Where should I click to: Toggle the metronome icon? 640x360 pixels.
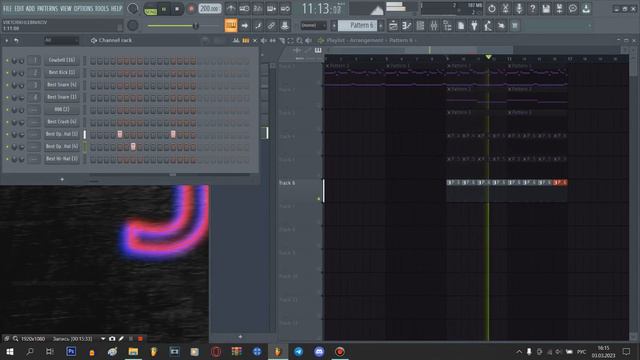[x=231, y=8]
